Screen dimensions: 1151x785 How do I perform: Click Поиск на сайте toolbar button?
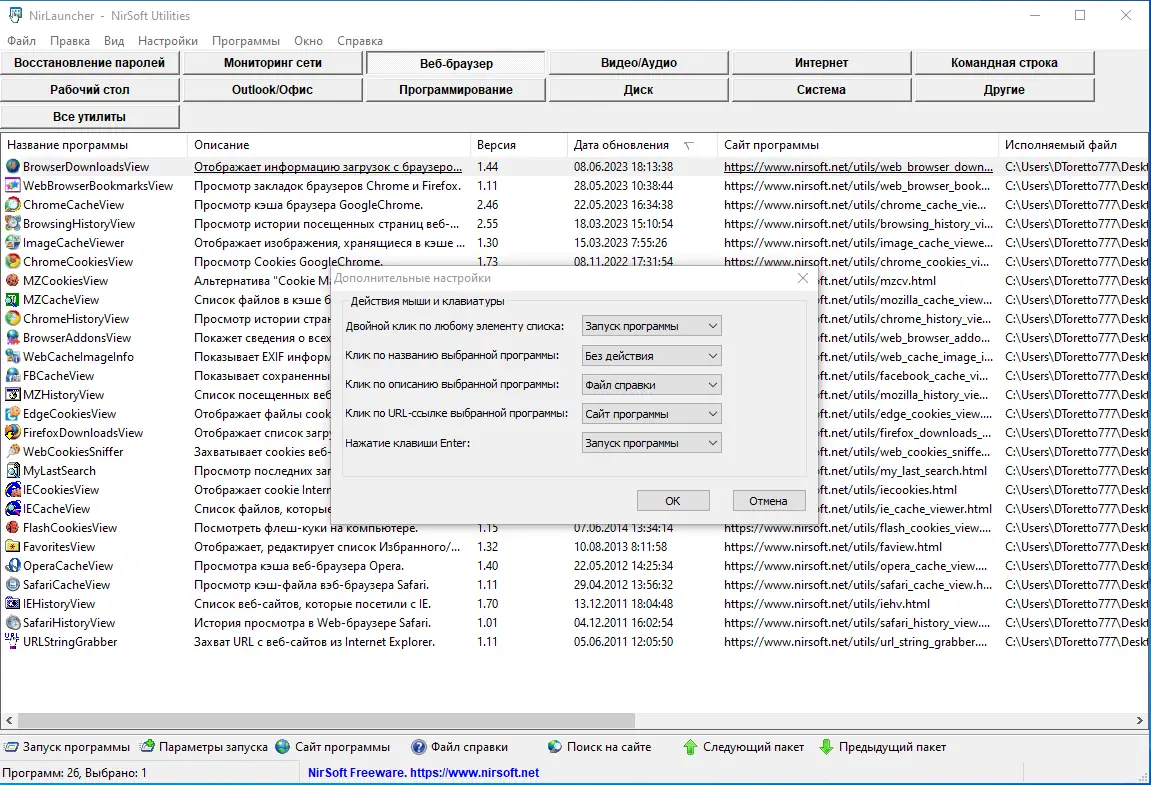600,747
